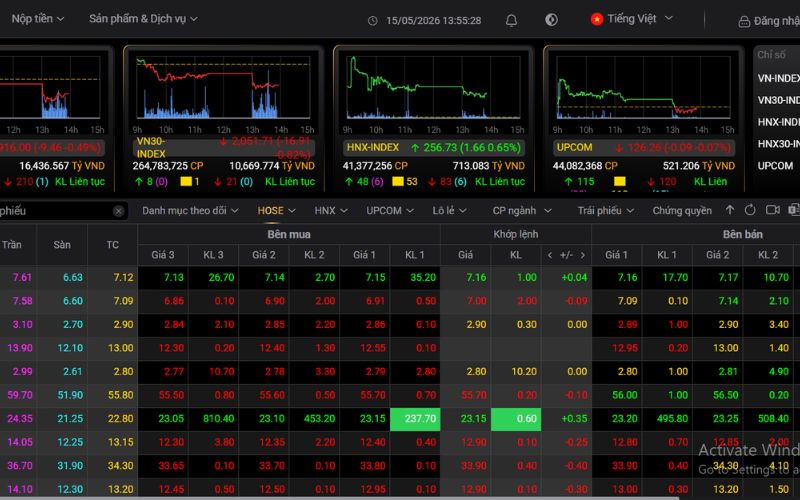Select the Chứng quyền tab
Viewport: 800px width, 500px height.
682,211
